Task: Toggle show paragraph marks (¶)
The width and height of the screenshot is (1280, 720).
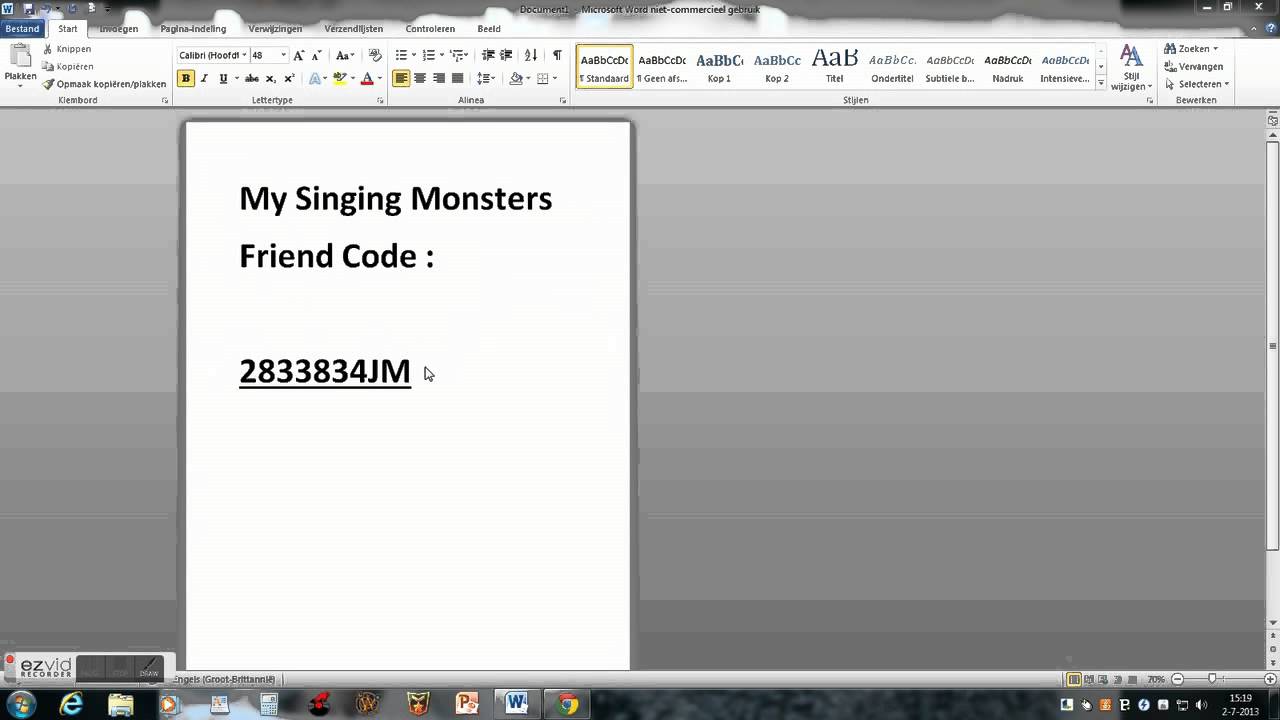Action: 557,56
